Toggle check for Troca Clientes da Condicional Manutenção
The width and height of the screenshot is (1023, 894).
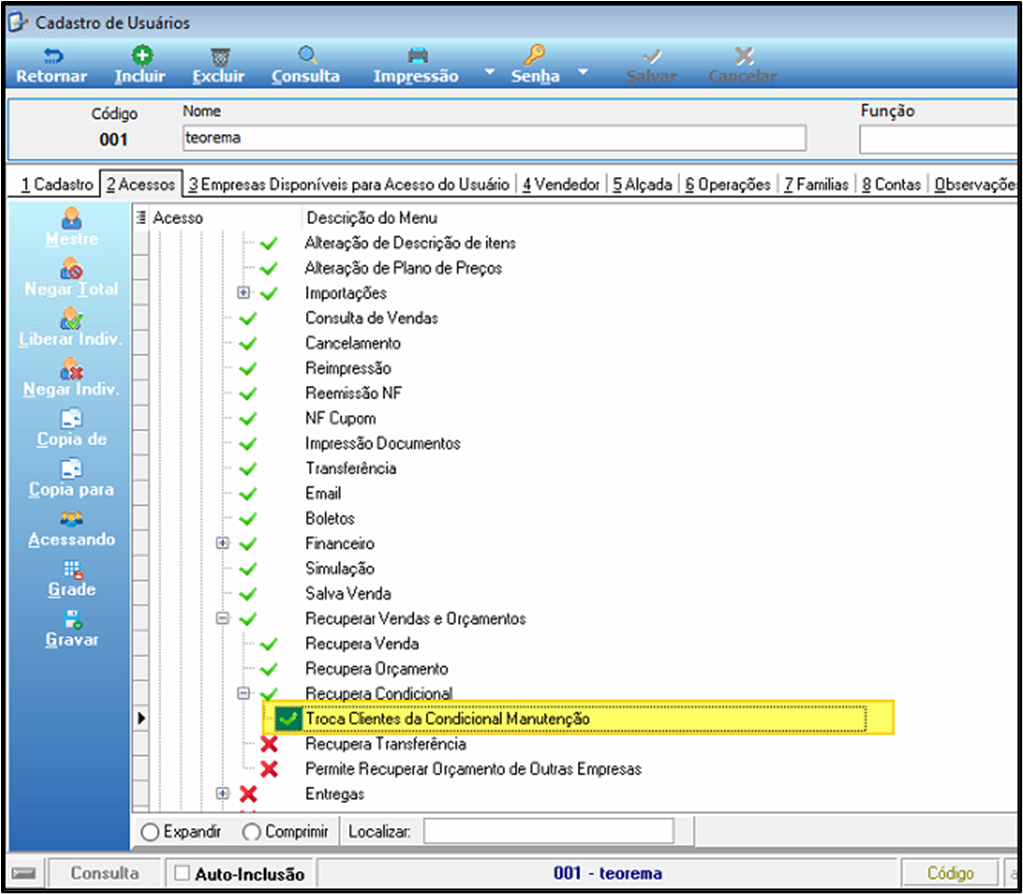288,719
